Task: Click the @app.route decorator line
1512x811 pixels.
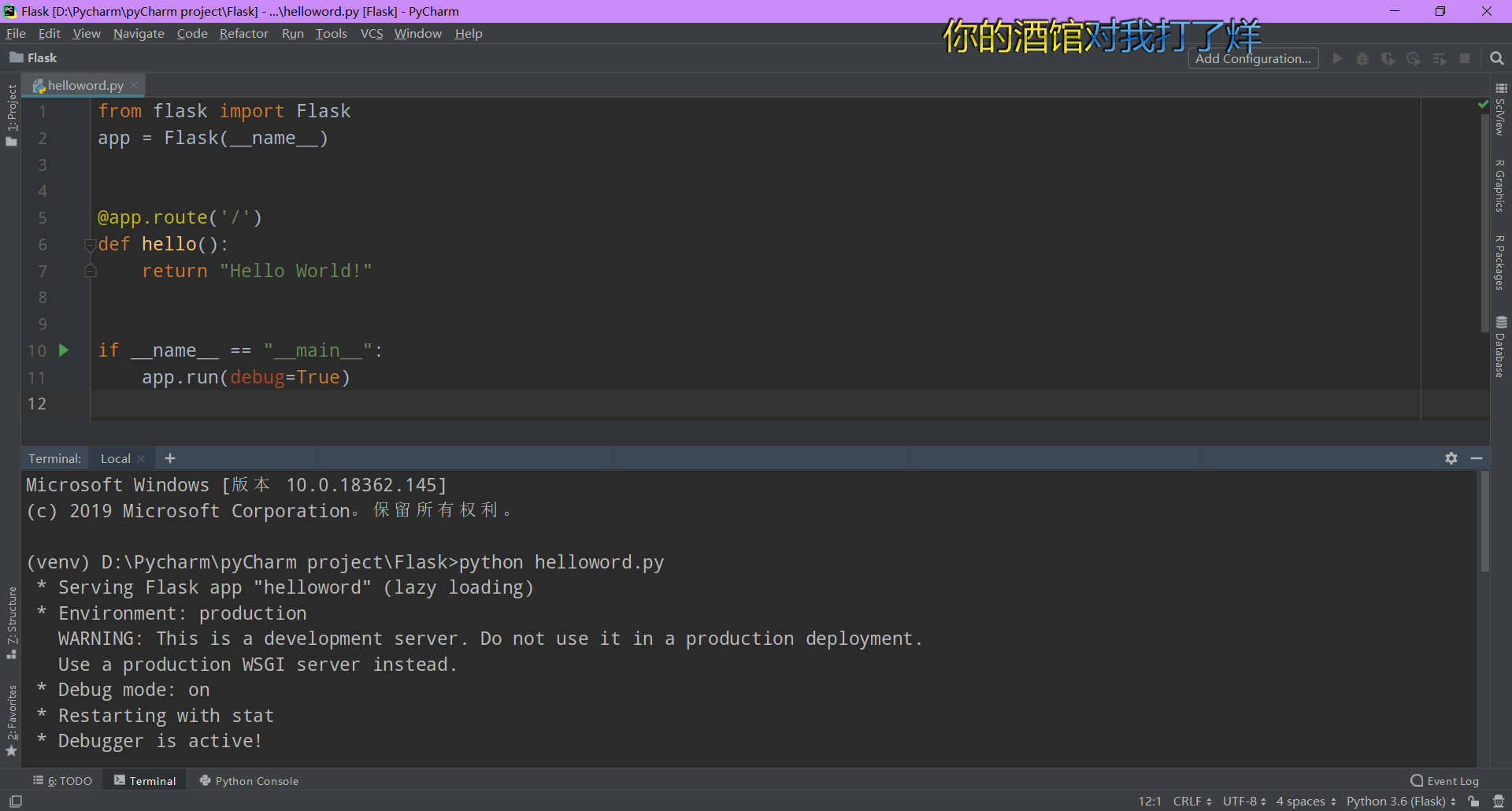Action: point(180,218)
